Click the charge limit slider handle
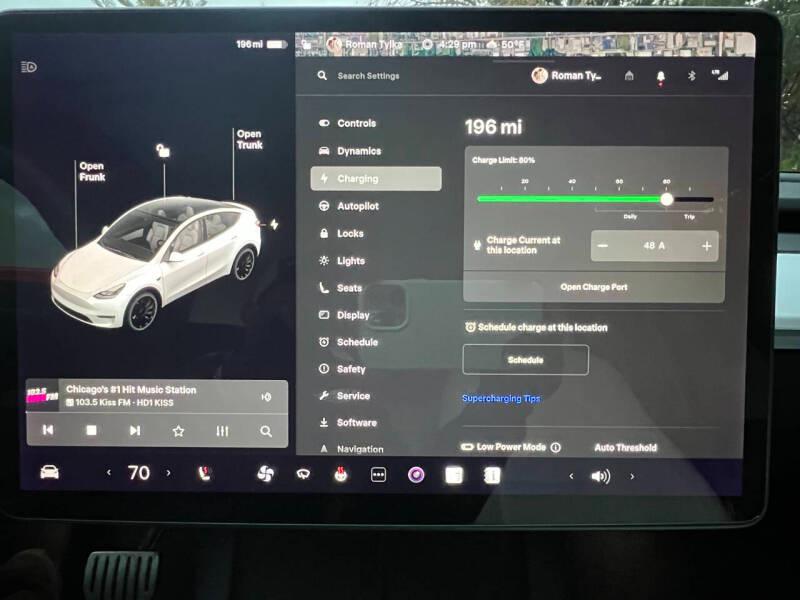Screen dimensions: 800x600 click(667, 199)
